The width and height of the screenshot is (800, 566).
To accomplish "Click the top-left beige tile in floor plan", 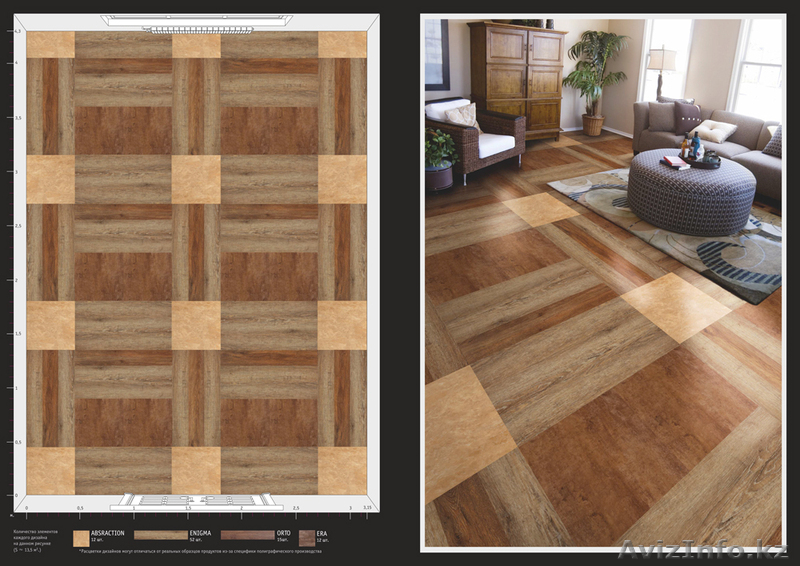I will coord(51,45).
